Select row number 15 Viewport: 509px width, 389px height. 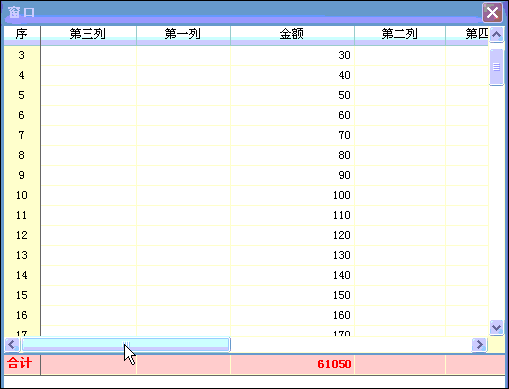pos(22,295)
